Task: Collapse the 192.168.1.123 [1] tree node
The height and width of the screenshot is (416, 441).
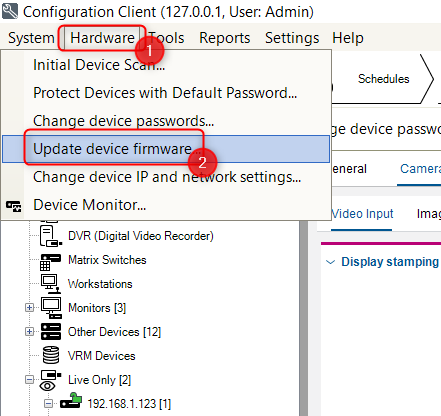Action: 48,404
